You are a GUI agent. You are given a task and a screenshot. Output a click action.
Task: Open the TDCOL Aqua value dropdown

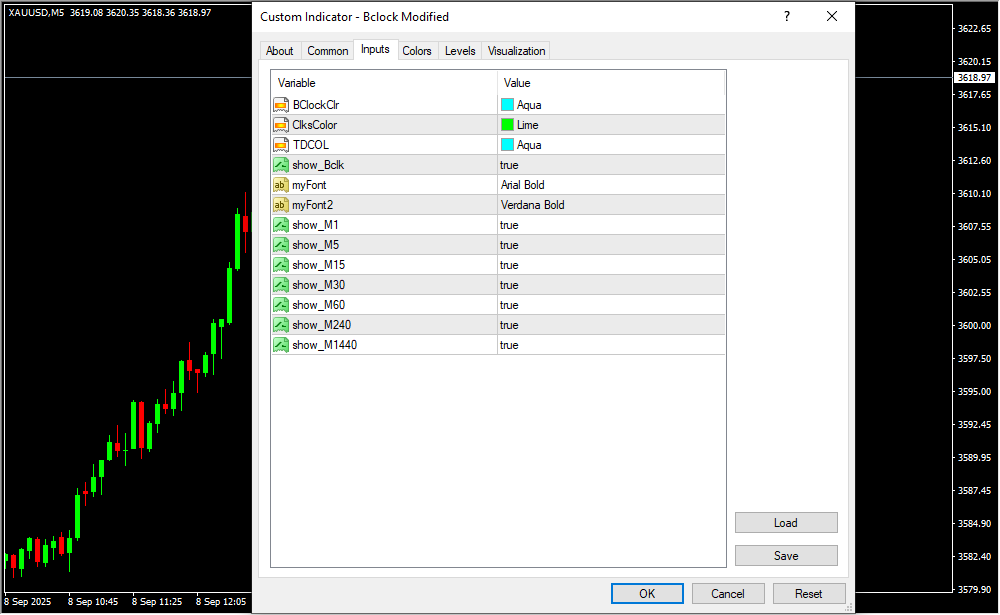click(x=610, y=145)
